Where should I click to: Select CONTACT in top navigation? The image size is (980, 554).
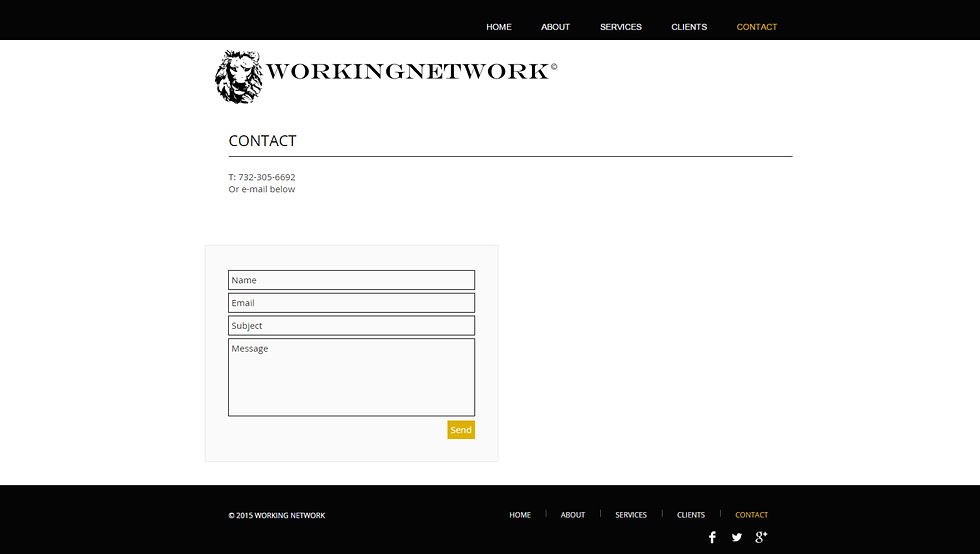coord(757,27)
